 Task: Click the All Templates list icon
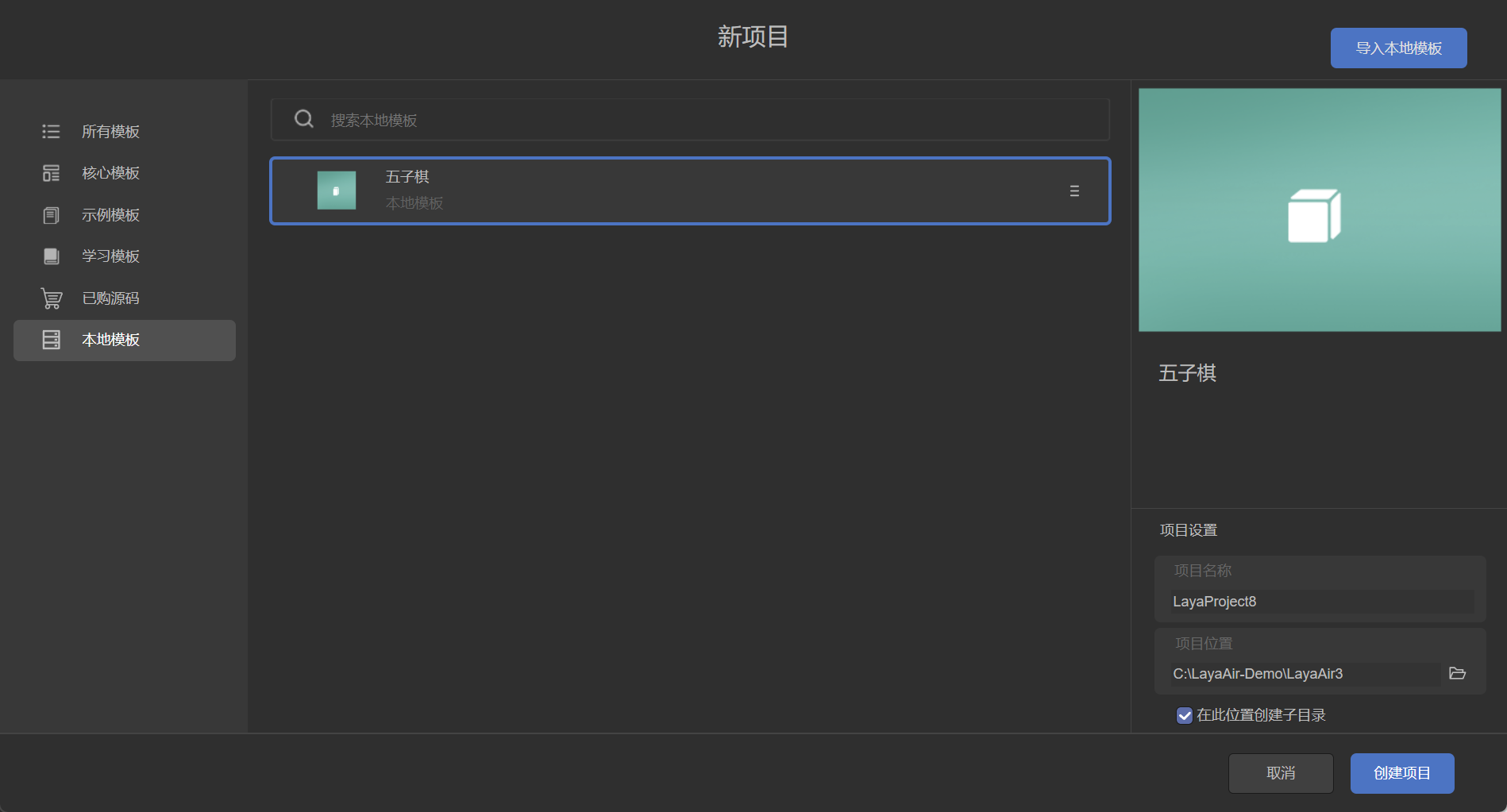(x=51, y=132)
